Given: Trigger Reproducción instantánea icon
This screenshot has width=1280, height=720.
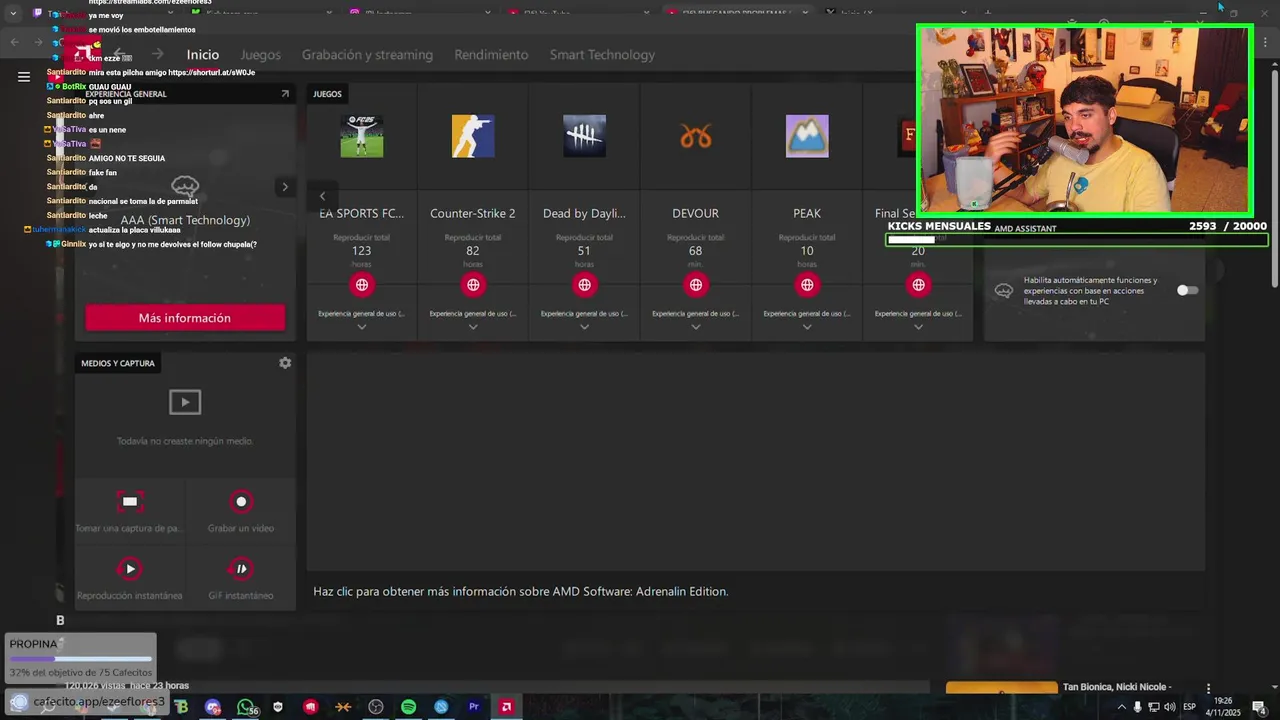Looking at the screenshot, I should 130,569.
